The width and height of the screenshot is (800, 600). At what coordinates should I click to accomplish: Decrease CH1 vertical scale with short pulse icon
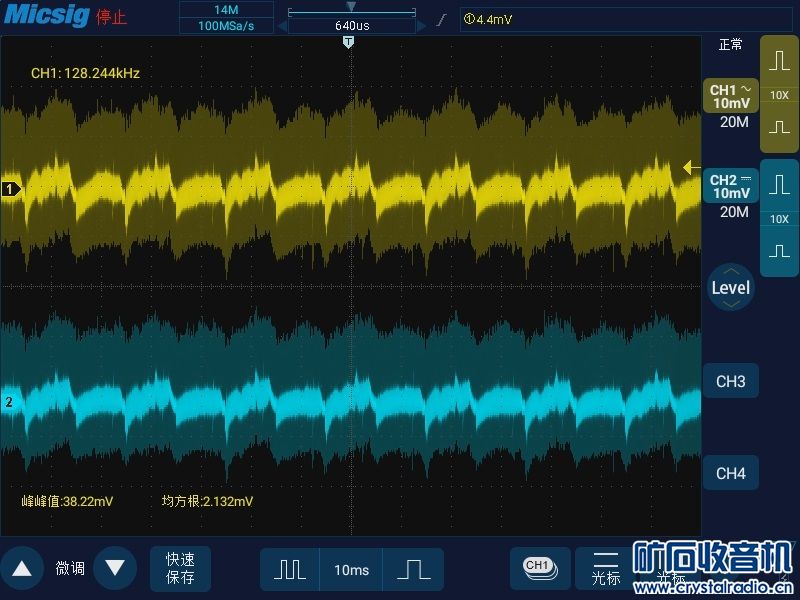779,128
